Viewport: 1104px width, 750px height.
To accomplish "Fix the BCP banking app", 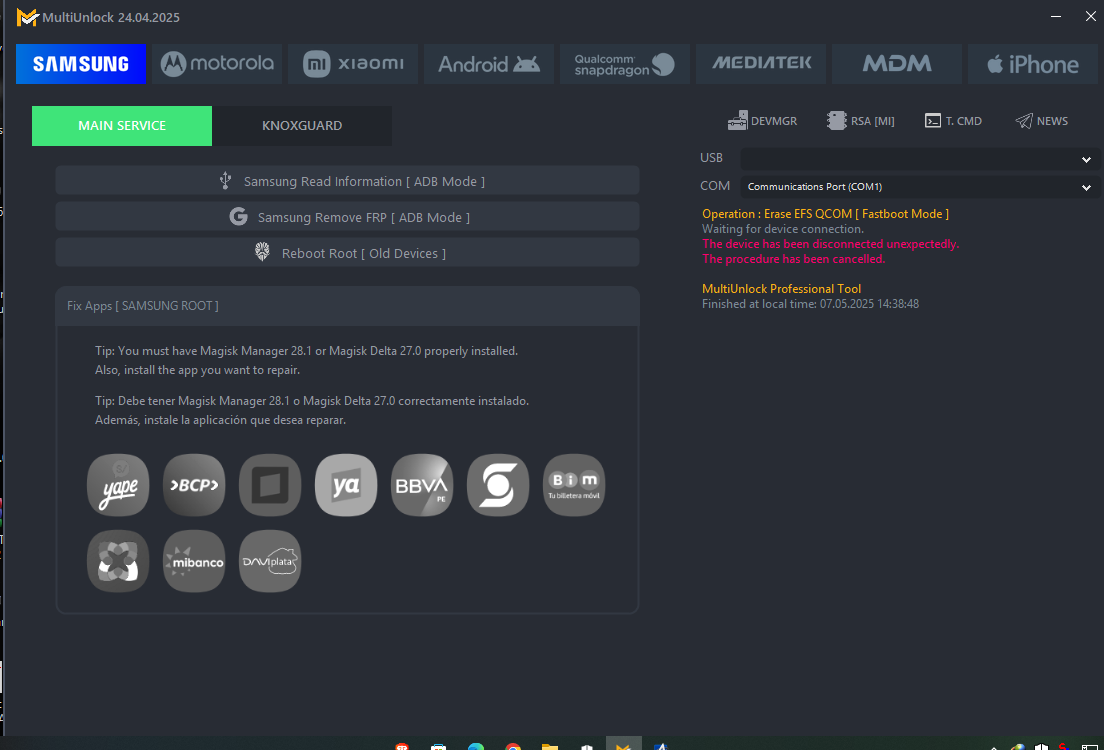I will 194,485.
